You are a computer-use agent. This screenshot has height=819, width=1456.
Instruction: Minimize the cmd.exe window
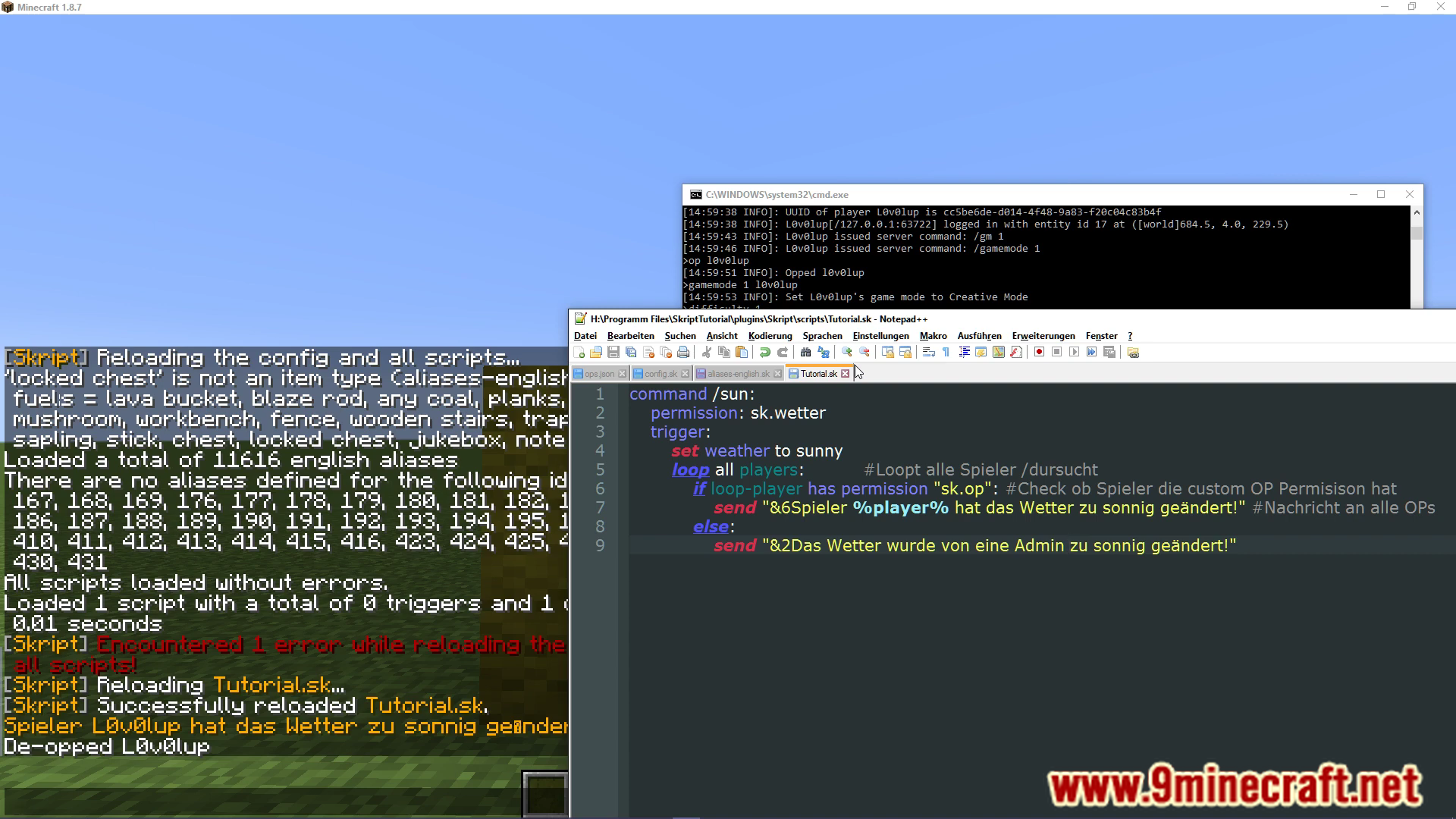coord(1353,195)
